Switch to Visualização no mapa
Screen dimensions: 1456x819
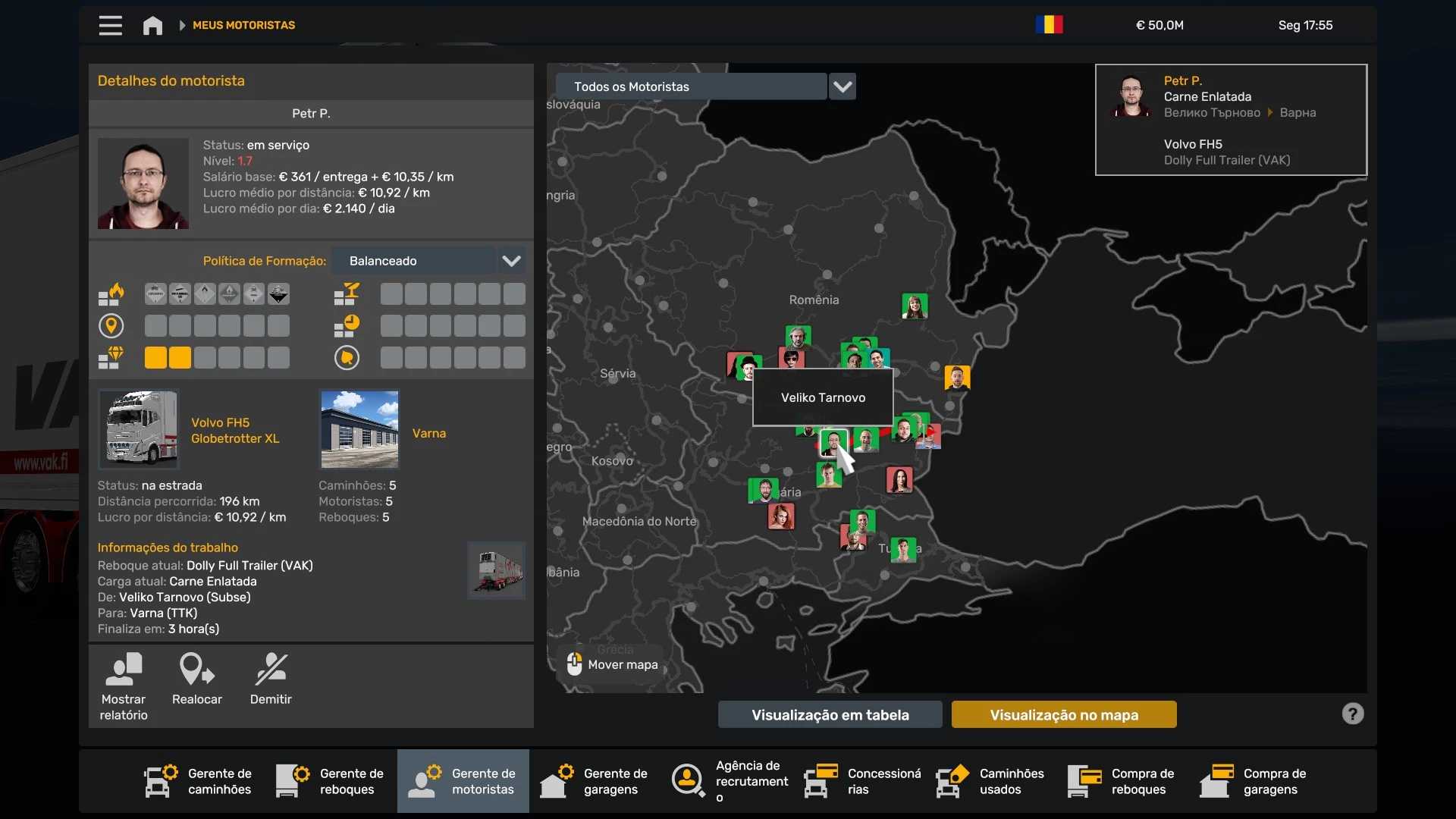pyautogui.click(x=1063, y=714)
